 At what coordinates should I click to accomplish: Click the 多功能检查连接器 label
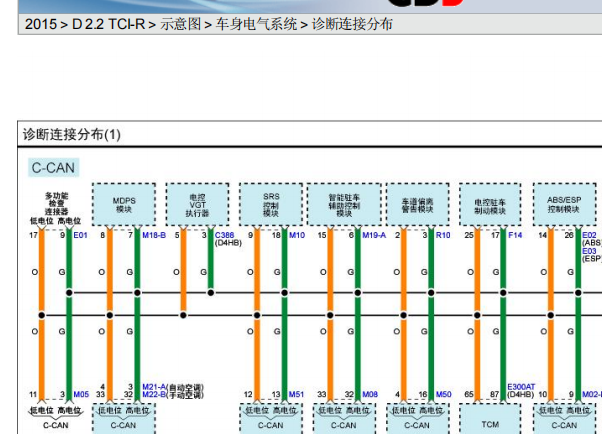[56, 204]
